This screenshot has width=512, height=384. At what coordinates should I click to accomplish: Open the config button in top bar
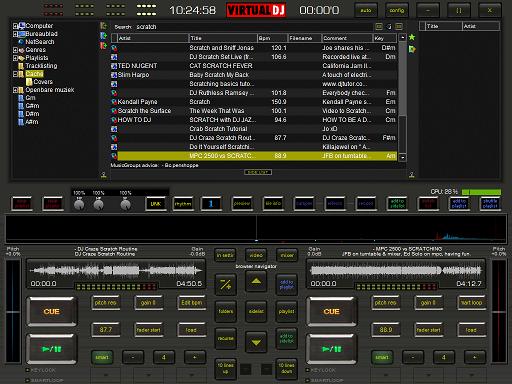pyautogui.click(x=397, y=10)
